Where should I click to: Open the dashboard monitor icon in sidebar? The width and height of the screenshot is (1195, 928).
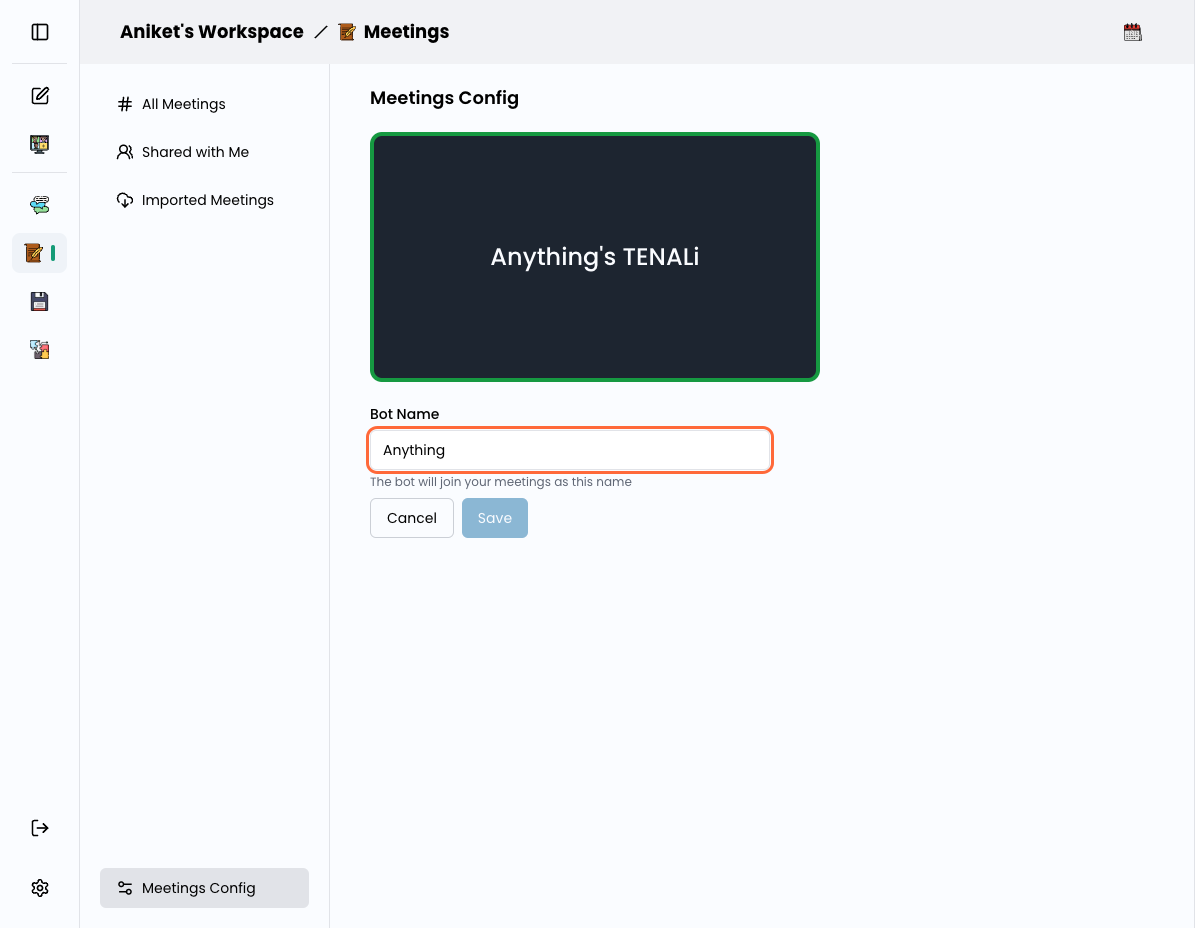coord(39,144)
